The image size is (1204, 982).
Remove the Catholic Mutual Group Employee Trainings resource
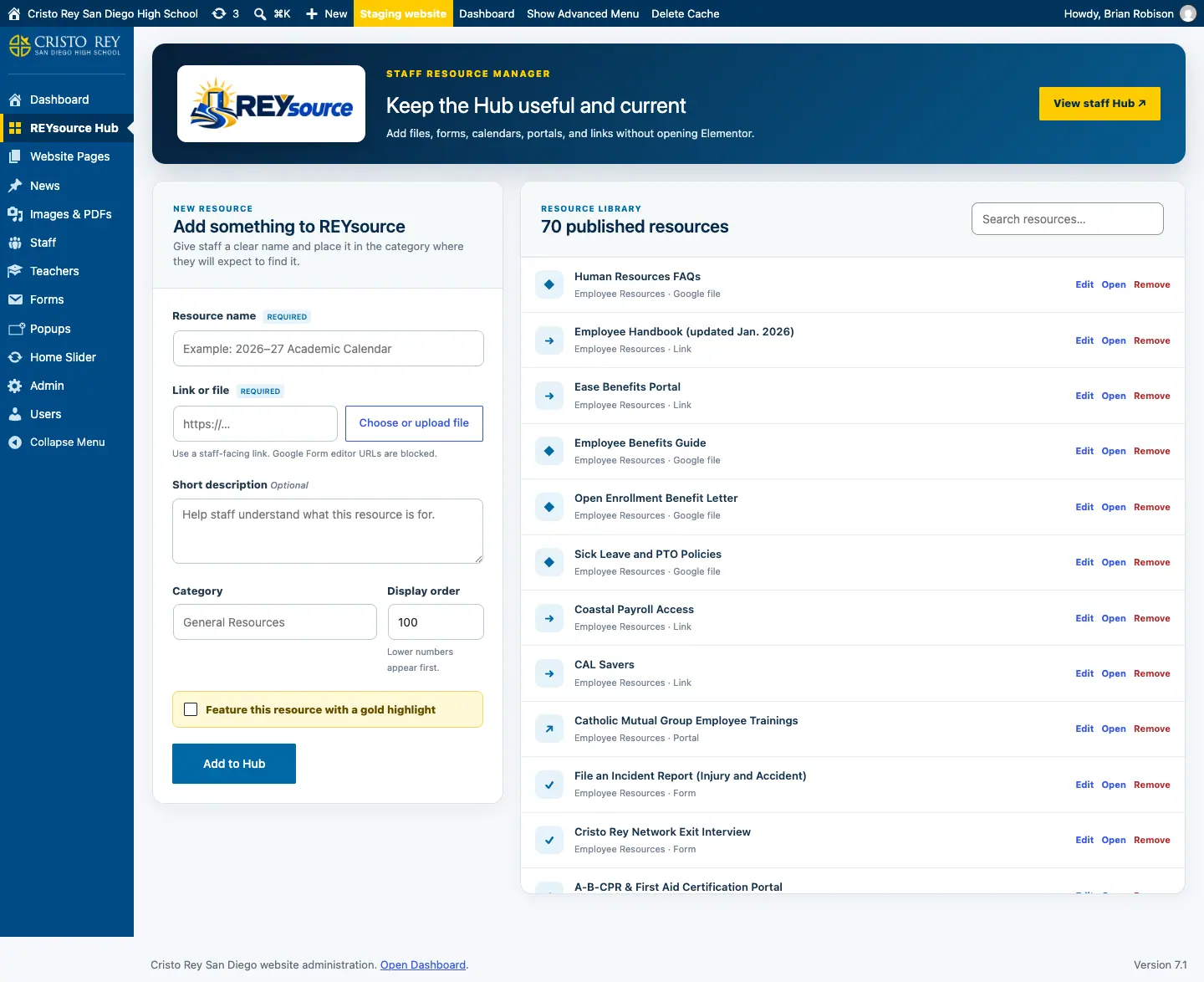point(1152,729)
